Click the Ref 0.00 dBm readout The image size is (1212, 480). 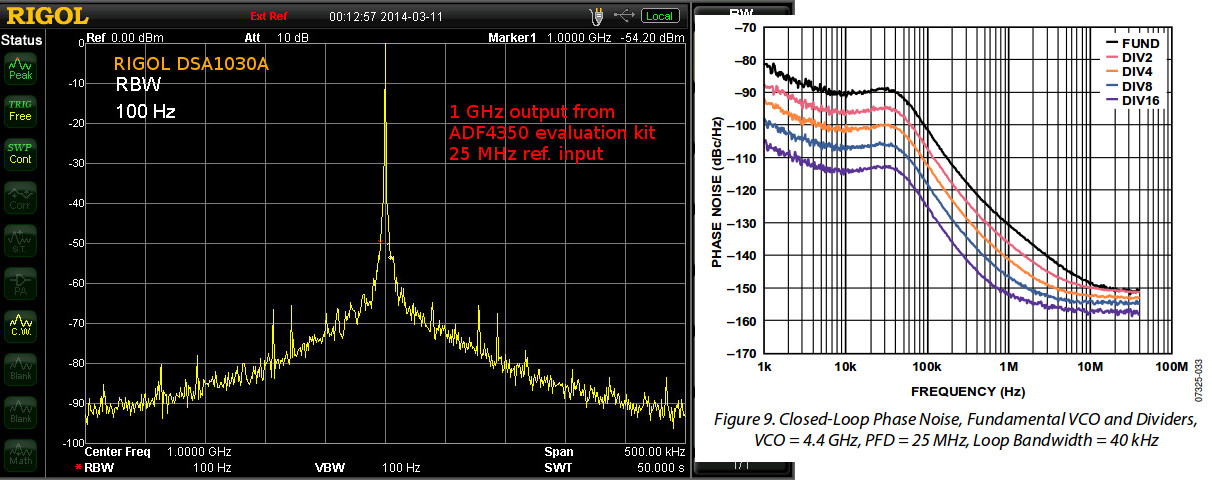[x=127, y=38]
